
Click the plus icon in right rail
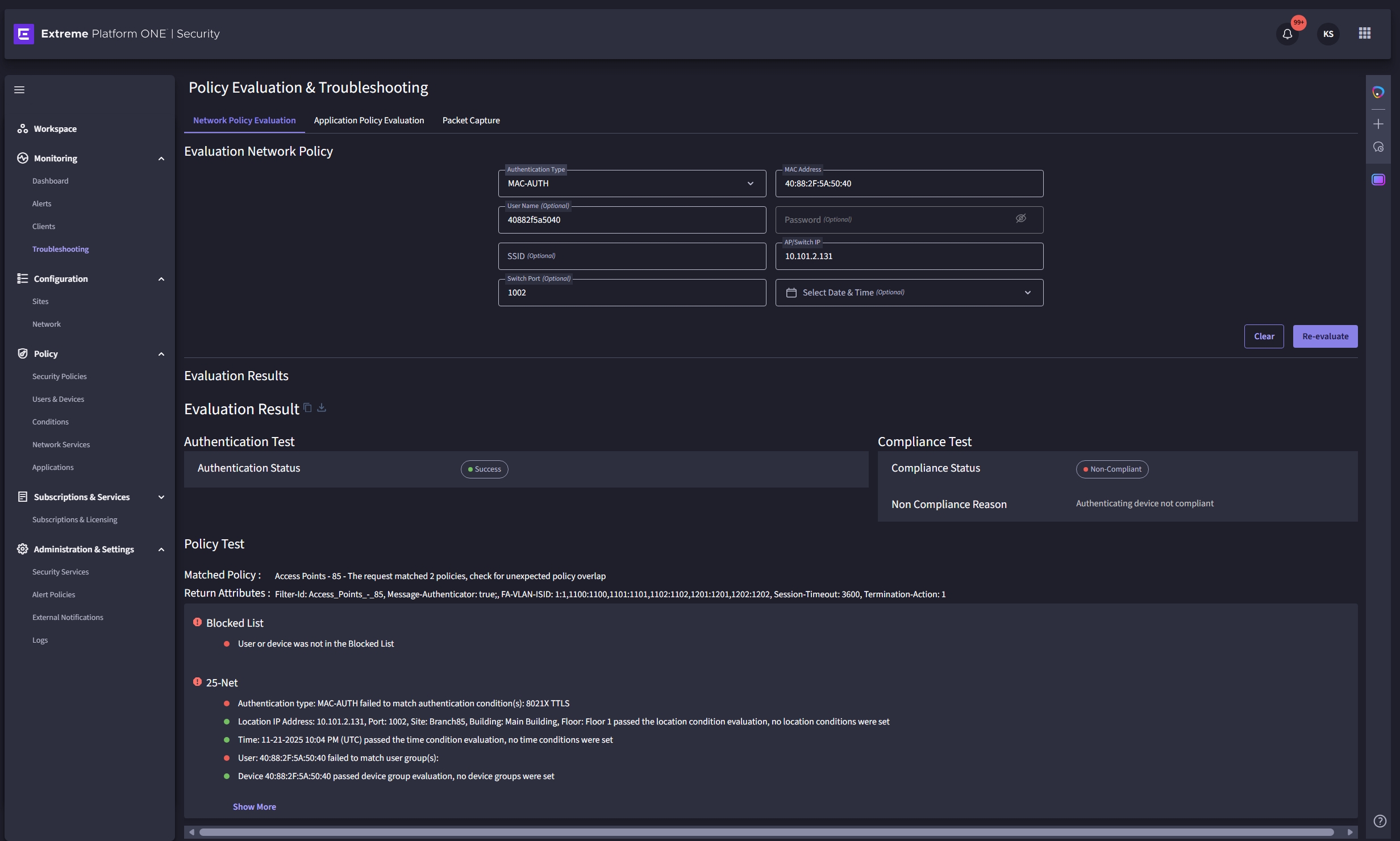pyautogui.click(x=1378, y=124)
